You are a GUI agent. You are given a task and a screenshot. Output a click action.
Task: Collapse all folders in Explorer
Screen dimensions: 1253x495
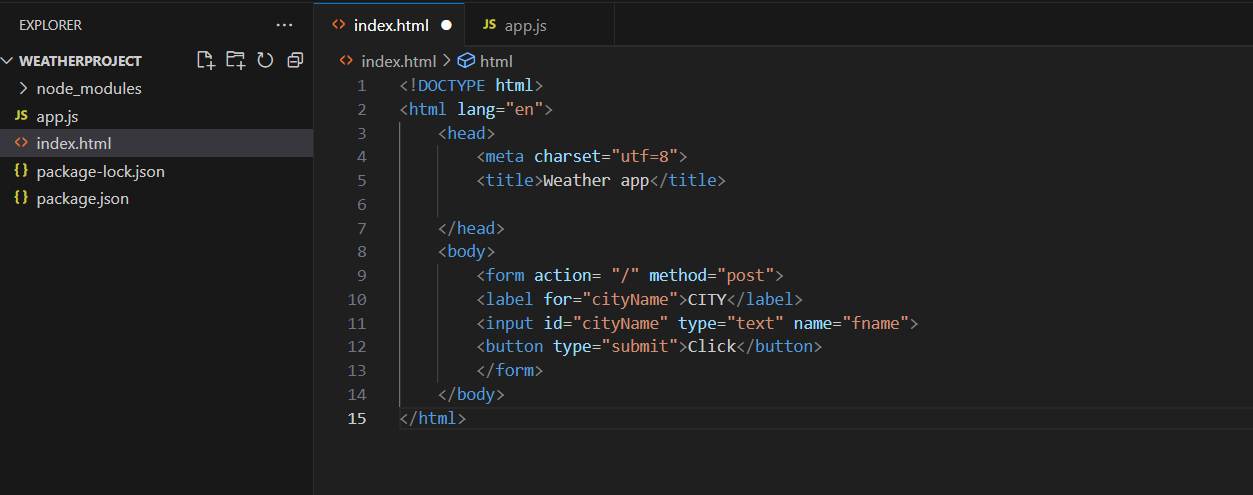click(x=295, y=60)
